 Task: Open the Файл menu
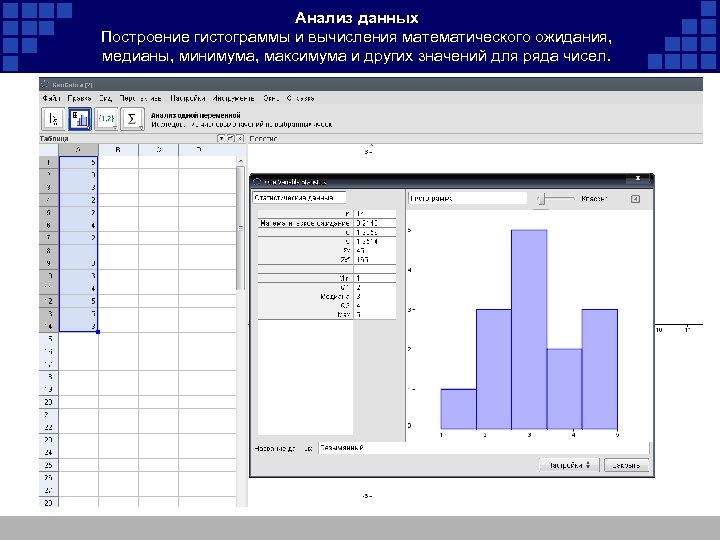51,98
